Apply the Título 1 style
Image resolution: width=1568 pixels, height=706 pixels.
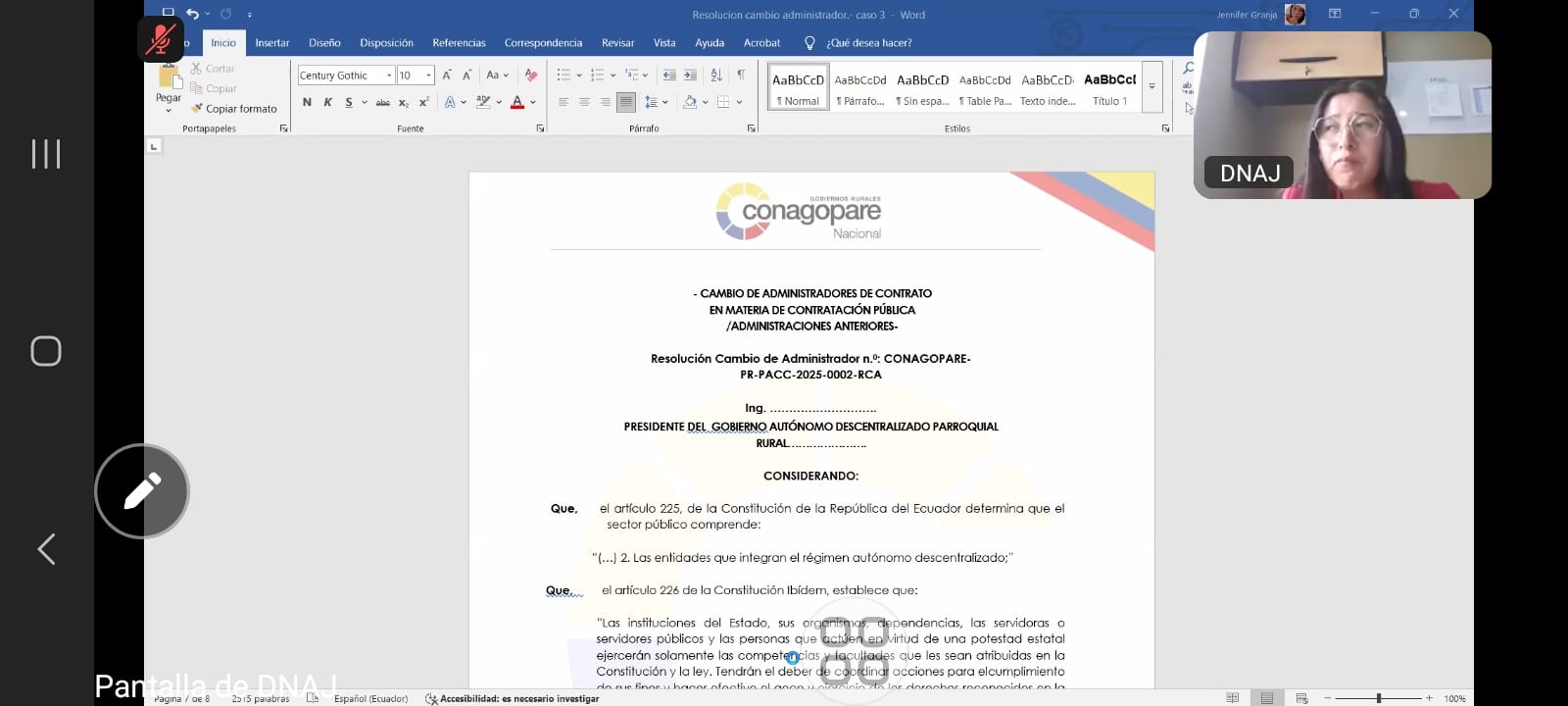point(1109,87)
